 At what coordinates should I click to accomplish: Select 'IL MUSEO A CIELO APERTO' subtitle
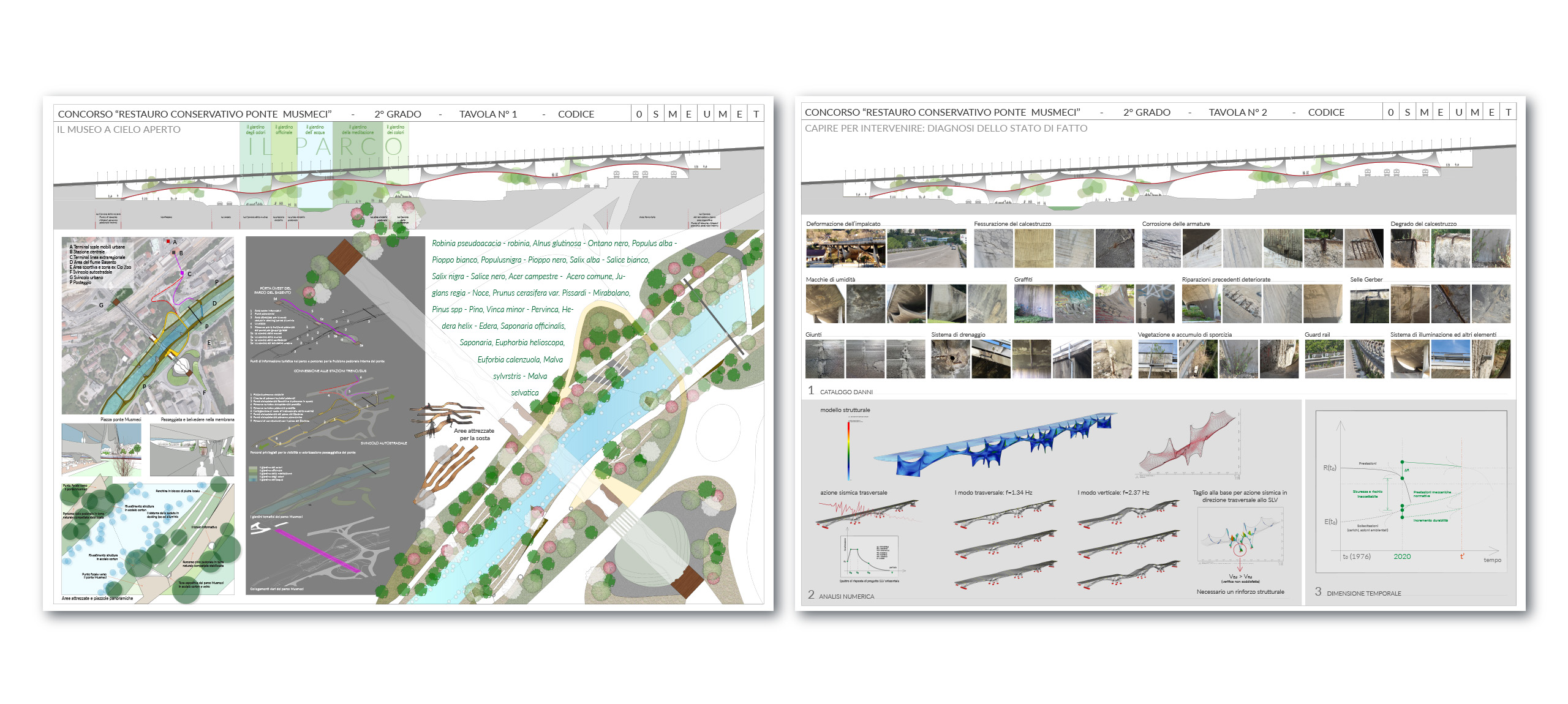coord(119,129)
